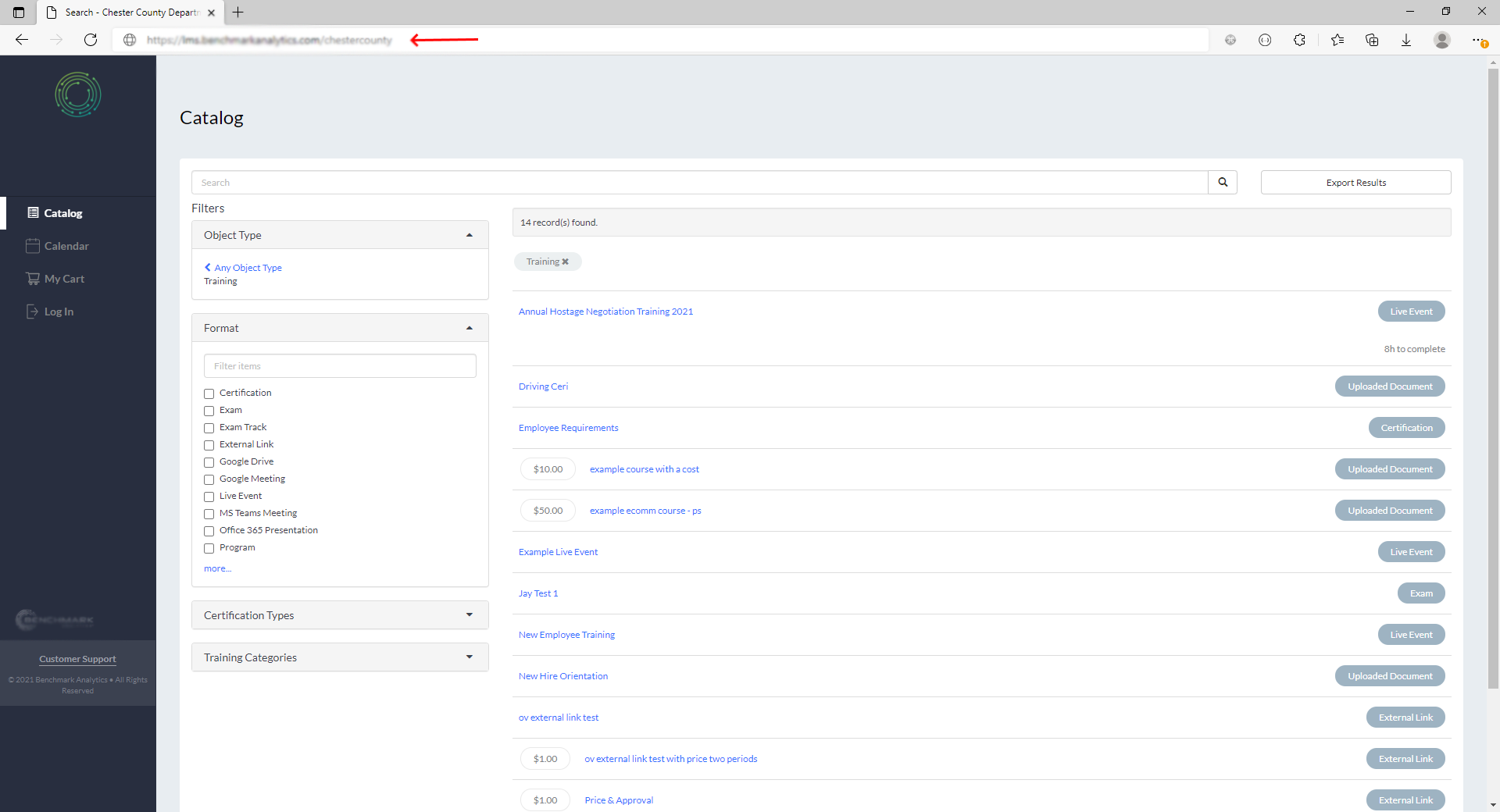1500x812 pixels.
Task: Check the Certification format checkbox
Action: (x=209, y=394)
